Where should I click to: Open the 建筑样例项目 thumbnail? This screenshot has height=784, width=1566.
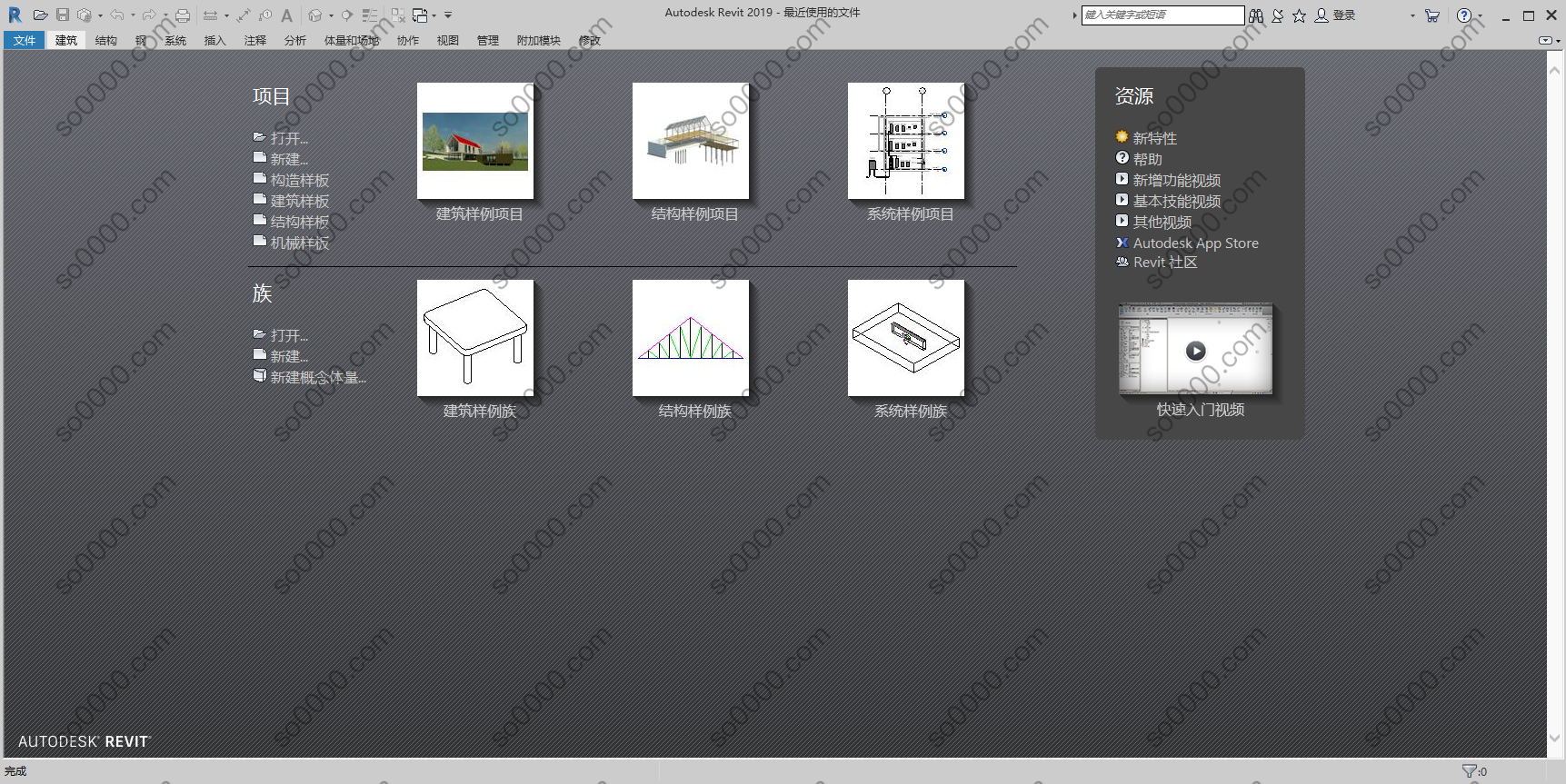[475, 141]
